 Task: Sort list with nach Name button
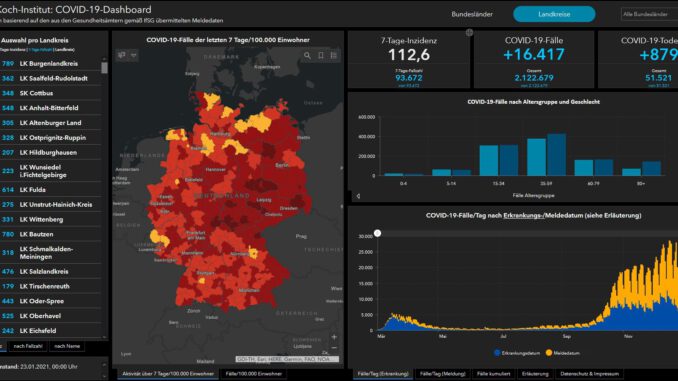click(x=67, y=346)
